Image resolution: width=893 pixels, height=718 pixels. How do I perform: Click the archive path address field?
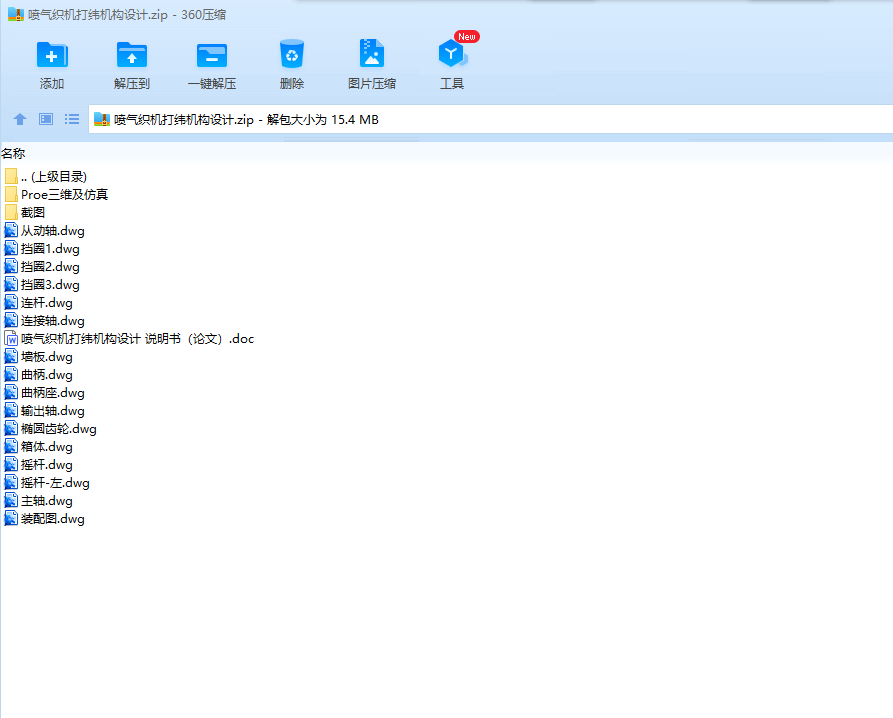point(490,120)
